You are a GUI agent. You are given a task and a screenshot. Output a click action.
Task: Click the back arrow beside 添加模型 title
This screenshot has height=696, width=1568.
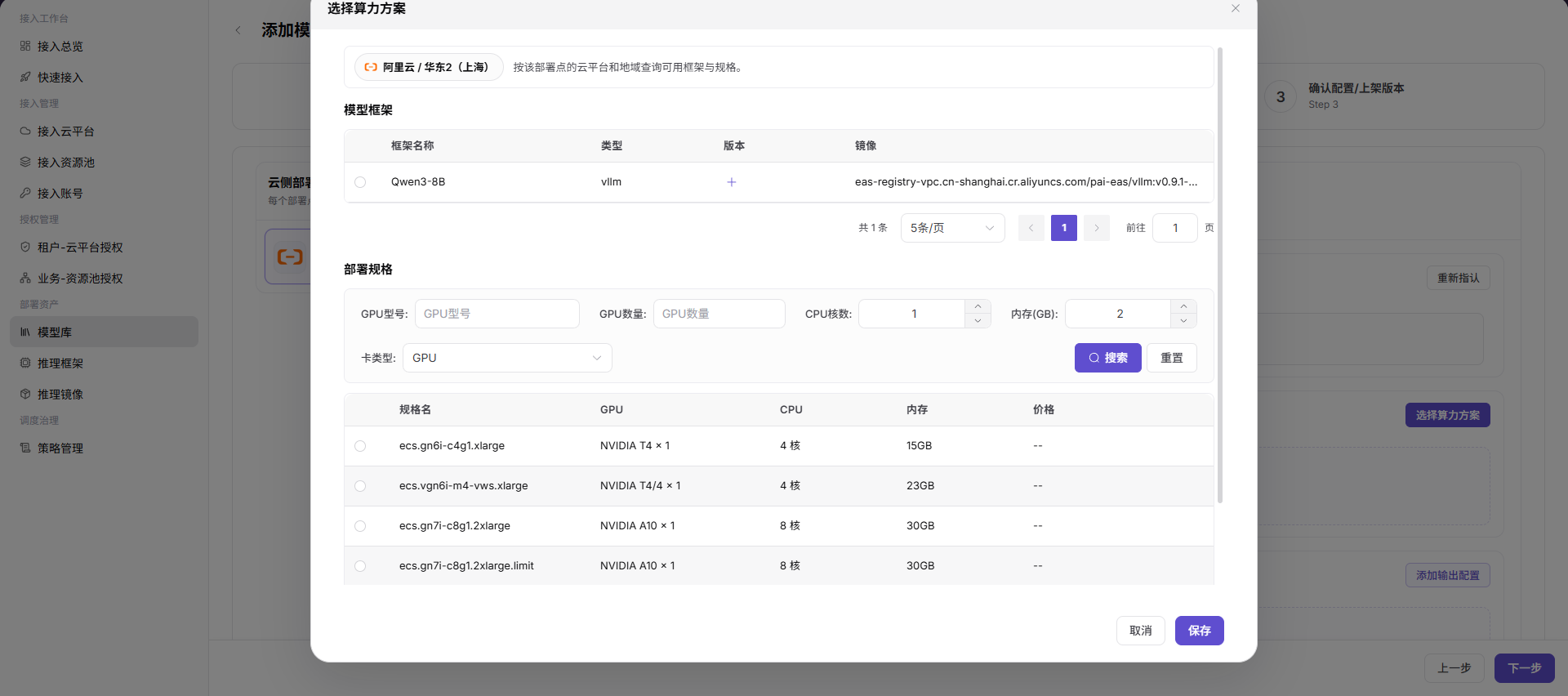click(238, 30)
